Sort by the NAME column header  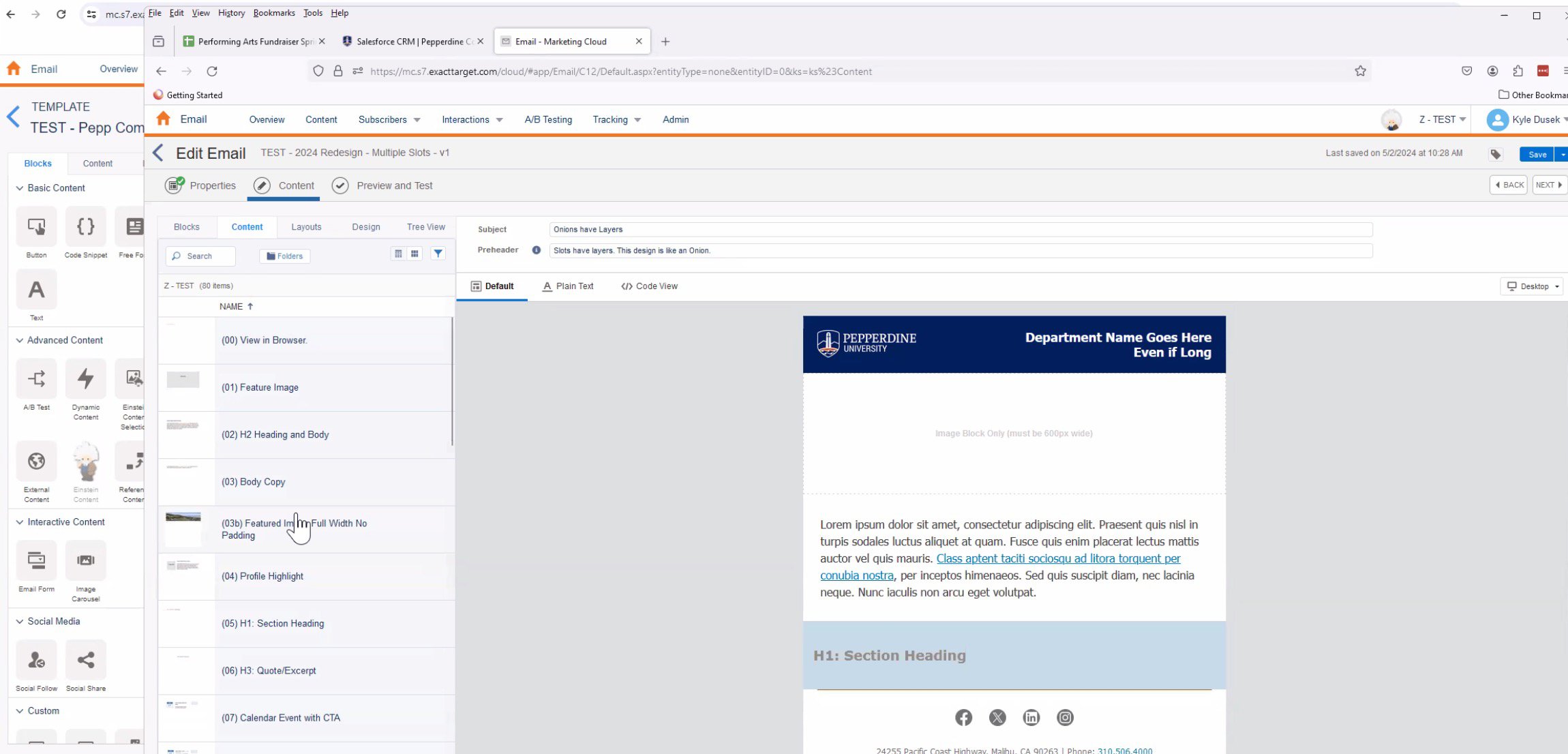[236, 306]
